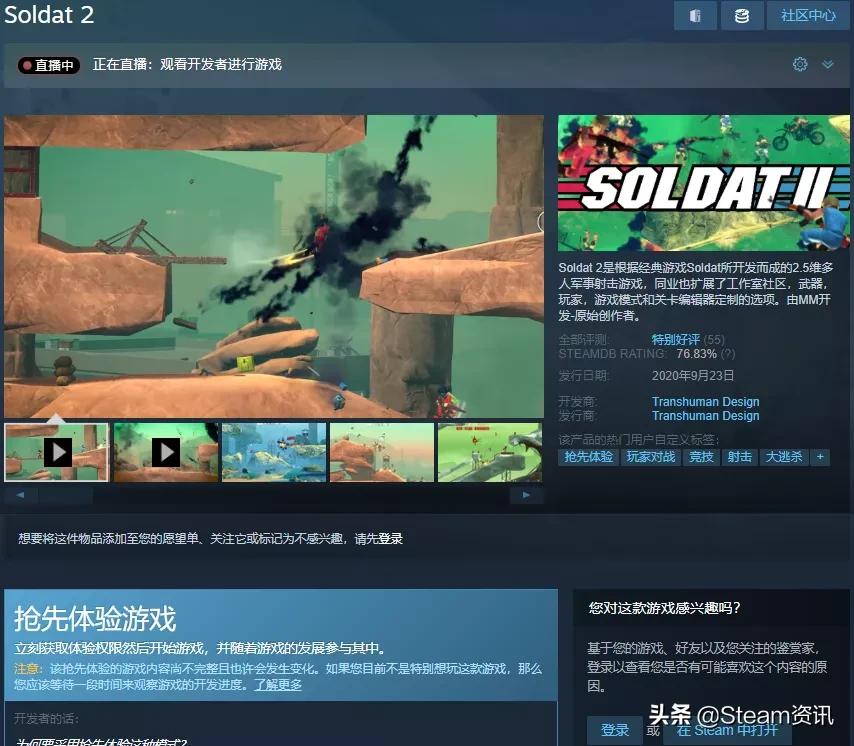Show more tags with the + button

[x=820, y=456]
